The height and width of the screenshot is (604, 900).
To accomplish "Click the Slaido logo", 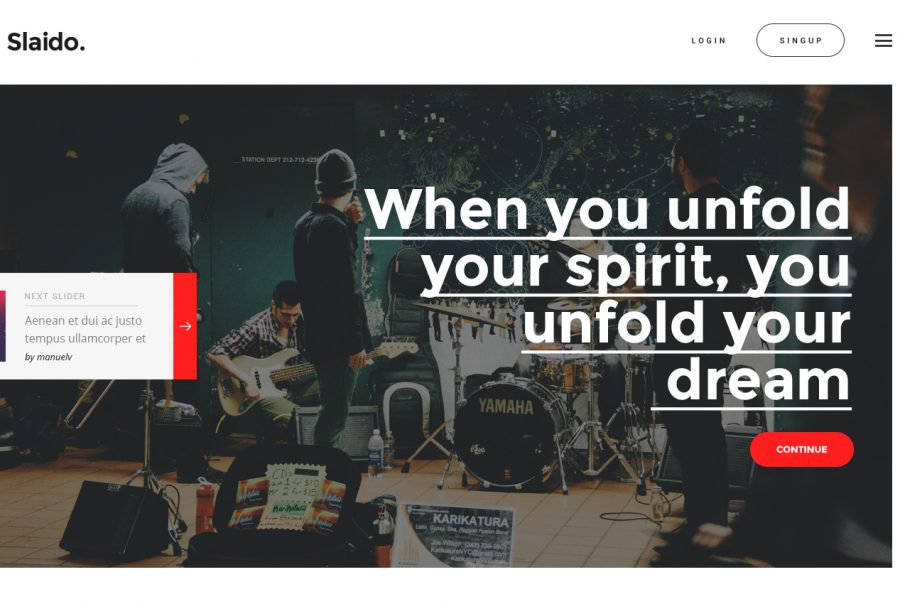I will (x=46, y=42).
